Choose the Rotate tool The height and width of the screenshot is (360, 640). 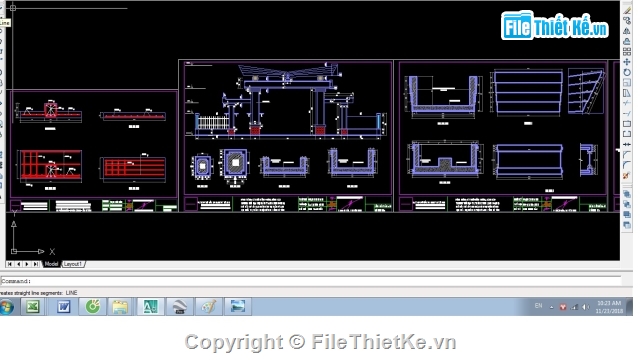tap(627, 72)
